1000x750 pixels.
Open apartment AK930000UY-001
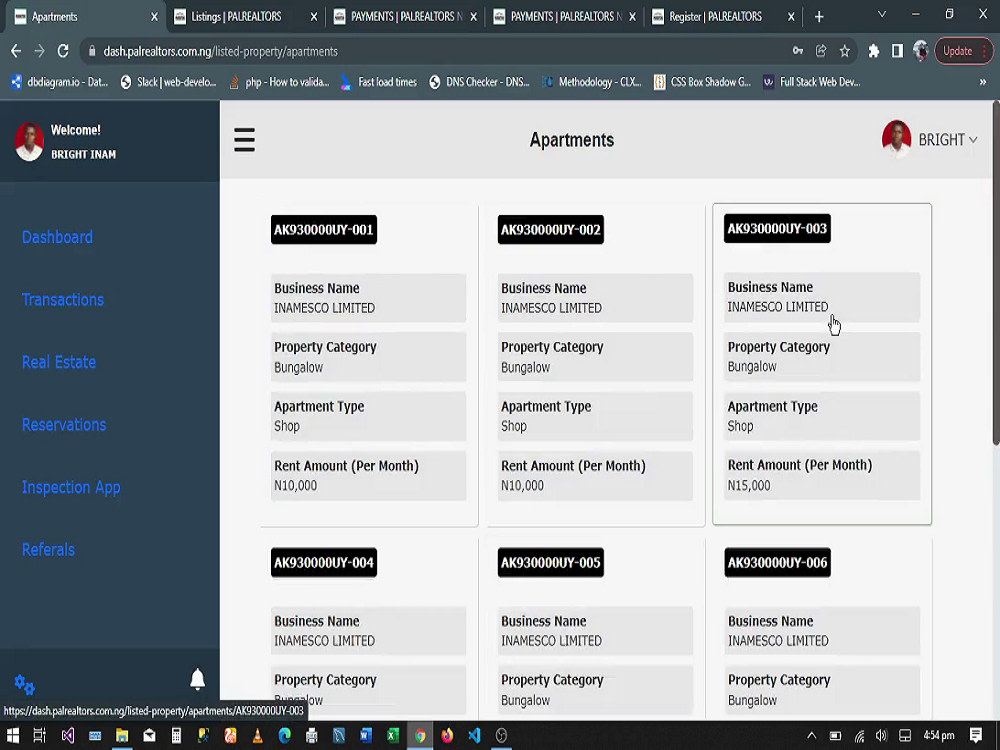(324, 230)
